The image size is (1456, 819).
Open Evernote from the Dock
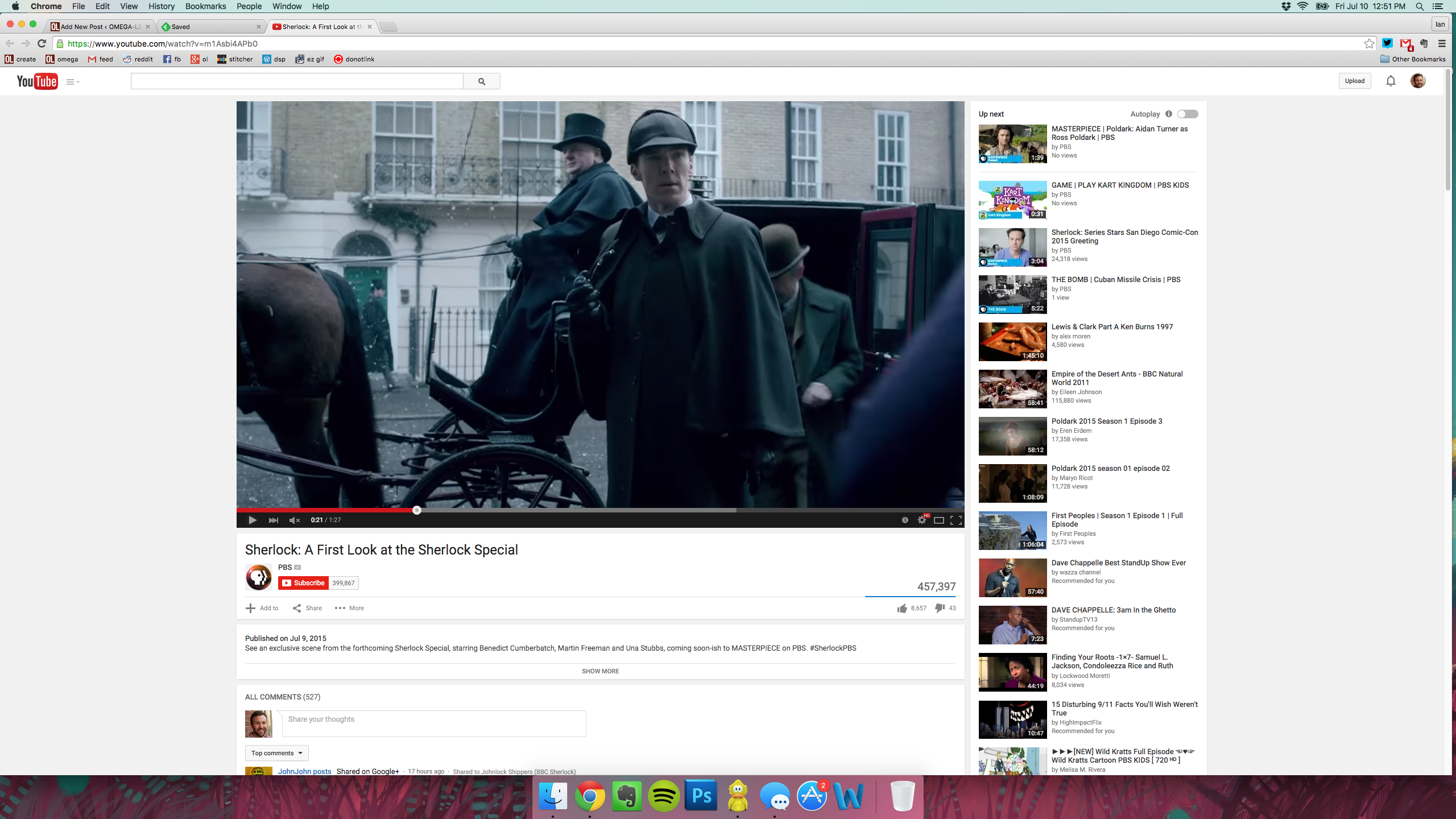point(627,796)
